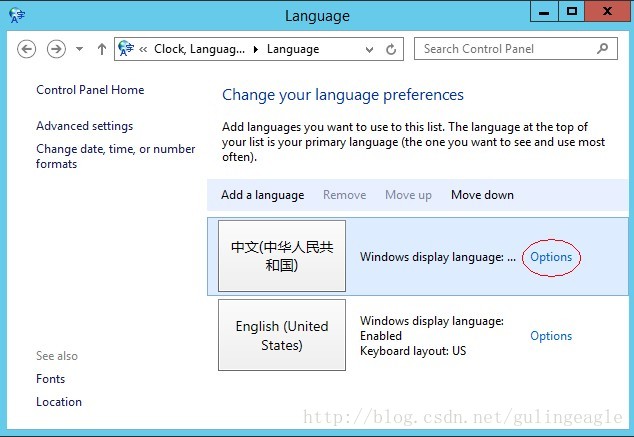Expand the address bar history chevron
Image resolution: width=634 pixels, height=437 pixels.
tap(369, 50)
